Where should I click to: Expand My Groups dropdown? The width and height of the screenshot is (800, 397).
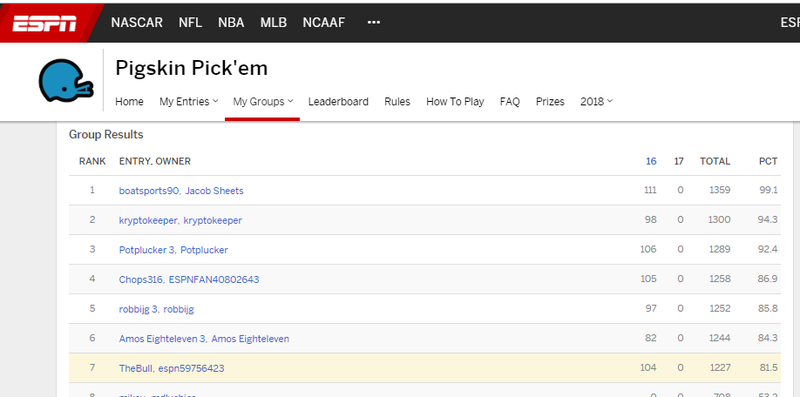pos(263,102)
